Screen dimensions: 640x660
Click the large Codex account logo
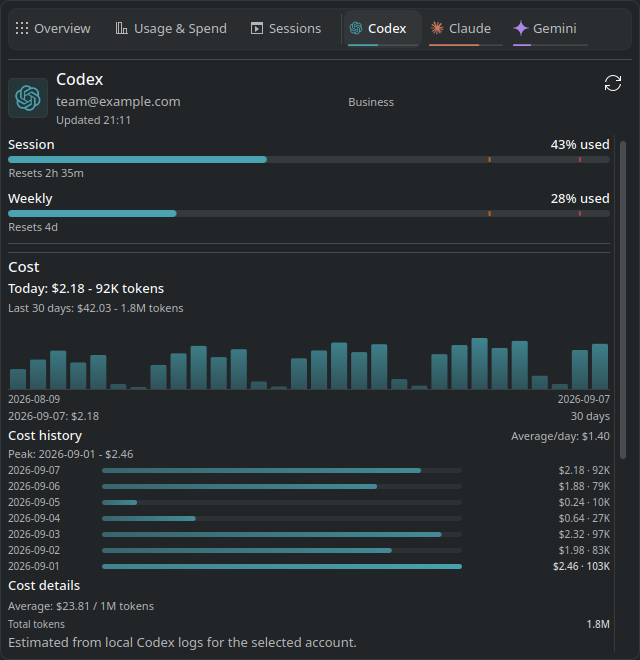click(x=28, y=98)
